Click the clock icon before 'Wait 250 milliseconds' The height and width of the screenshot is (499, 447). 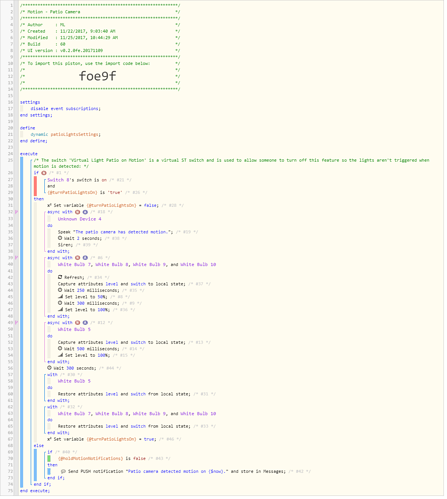(x=60, y=291)
